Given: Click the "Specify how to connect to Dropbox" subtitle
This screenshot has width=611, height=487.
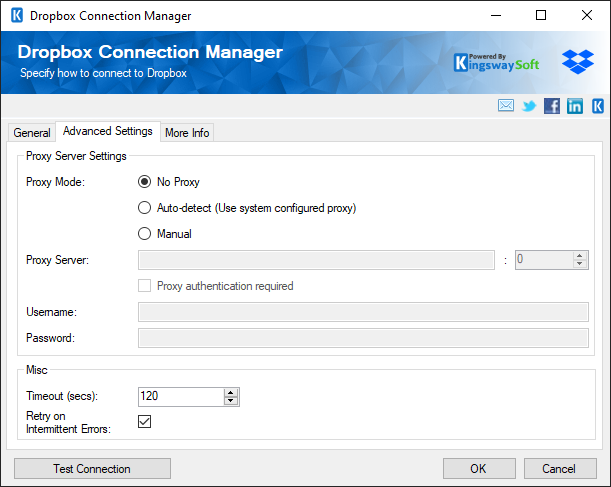Looking at the screenshot, I should 103,73.
